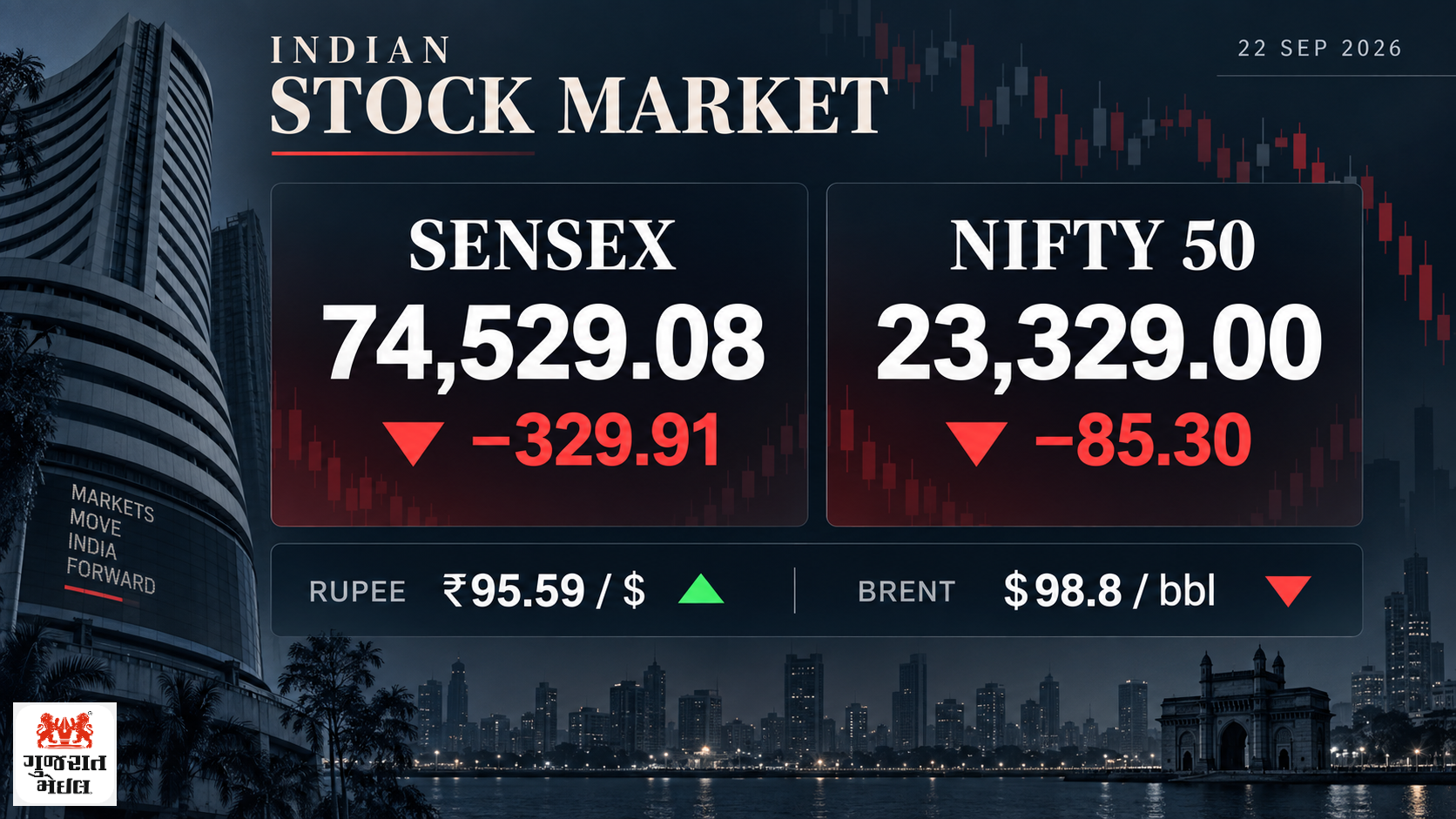Click the BRENT label in ticker bar
The height and width of the screenshot is (819, 1456).
[x=907, y=592]
